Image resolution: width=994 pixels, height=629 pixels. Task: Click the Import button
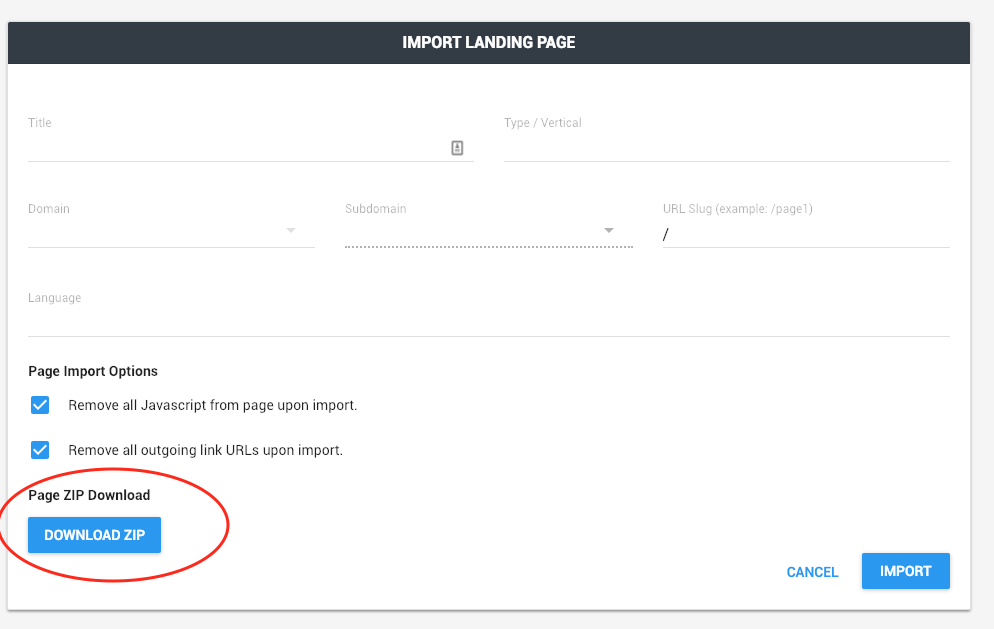pos(906,571)
